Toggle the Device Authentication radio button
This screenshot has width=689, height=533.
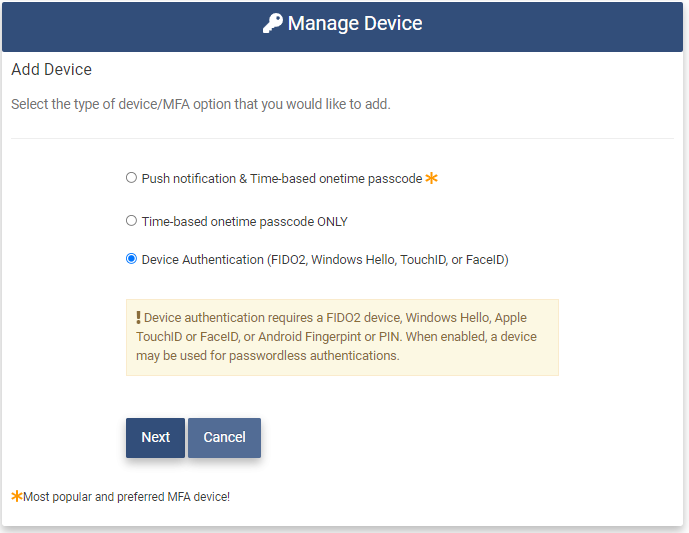(x=131, y=259)
